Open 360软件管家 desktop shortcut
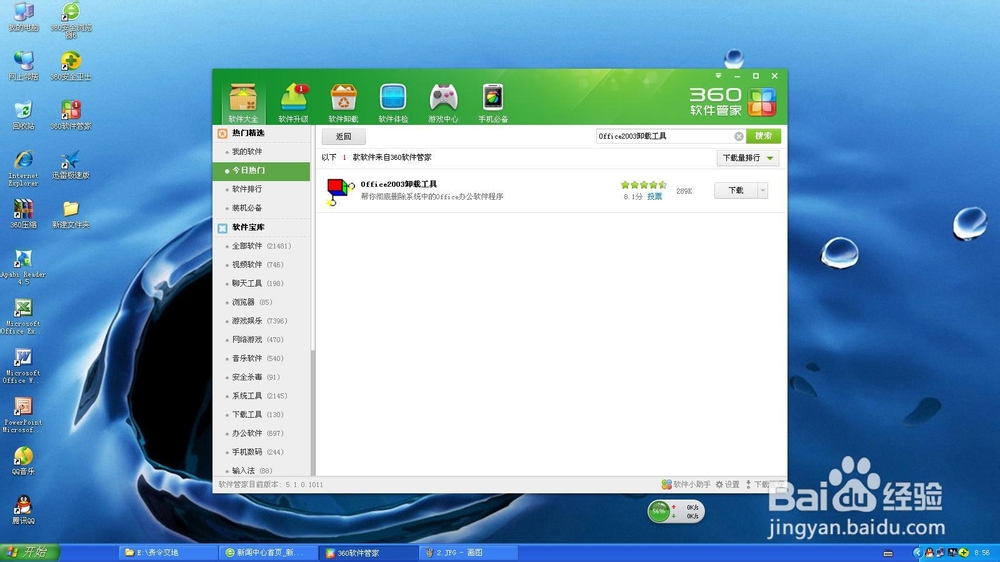Screen dimensions: 1000x562 click(x=71, y=115)
